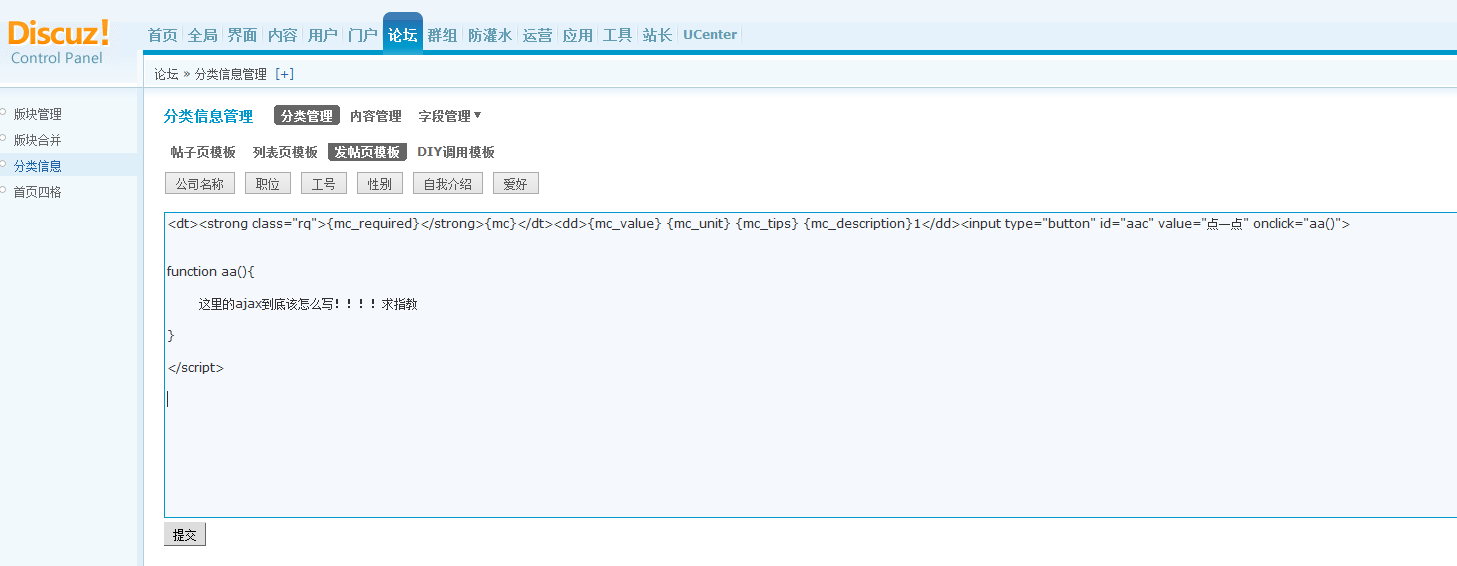This screenshot has width=1457, height=566.
Task: Open the 工具 top menu
Action: 617,35
